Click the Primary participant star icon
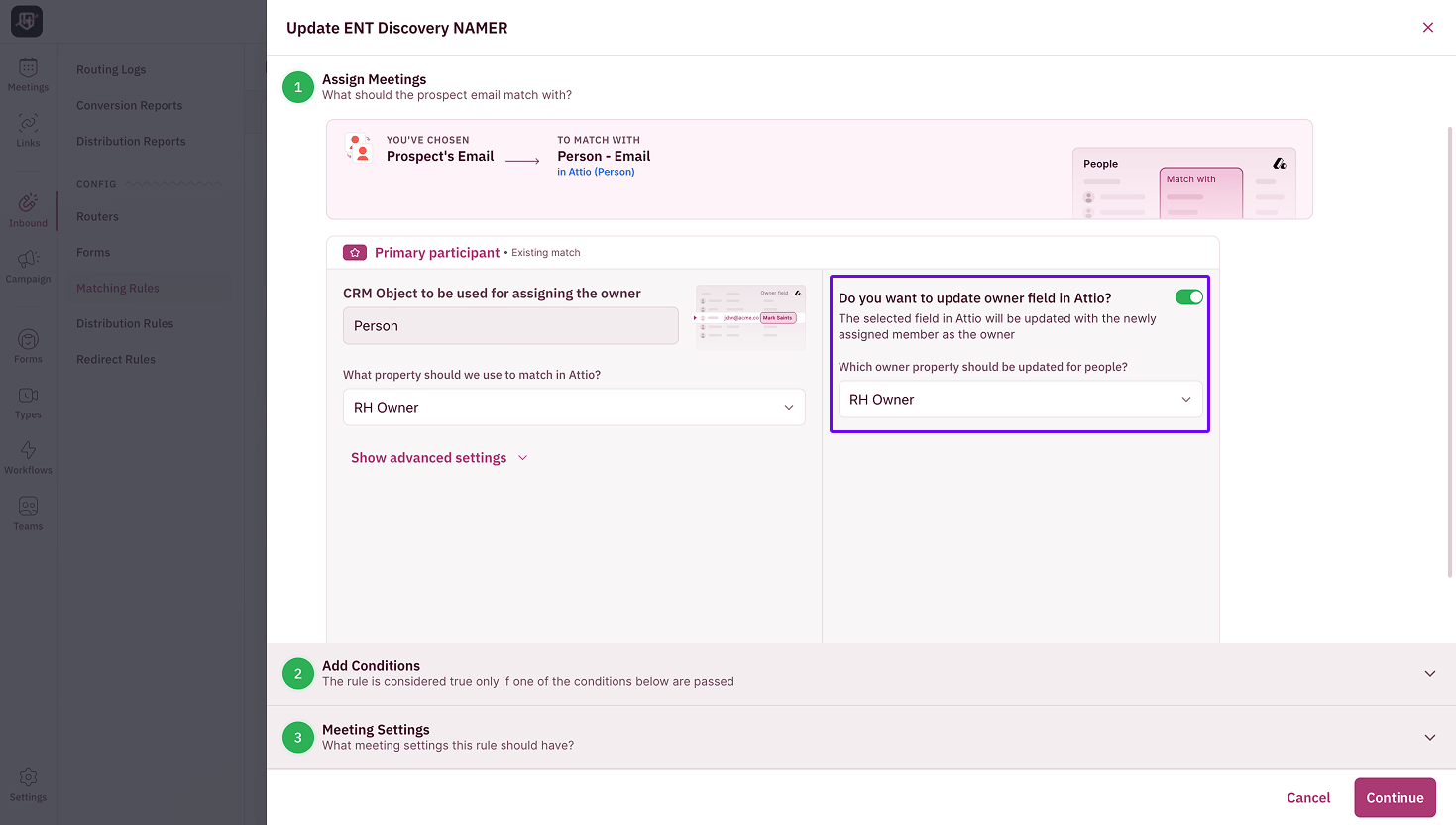The width and height of the screenshot is (1456, 825). (x=355, y=253)
